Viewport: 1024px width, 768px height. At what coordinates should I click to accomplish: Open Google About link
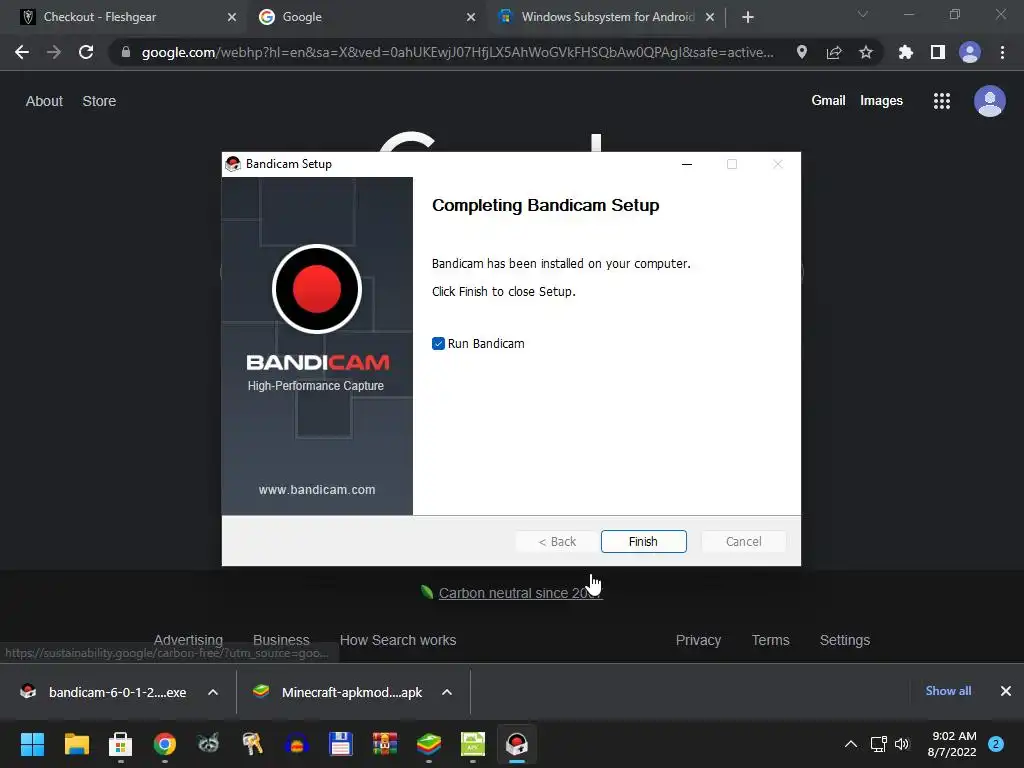pyautogui.click(x=44, y=101)
